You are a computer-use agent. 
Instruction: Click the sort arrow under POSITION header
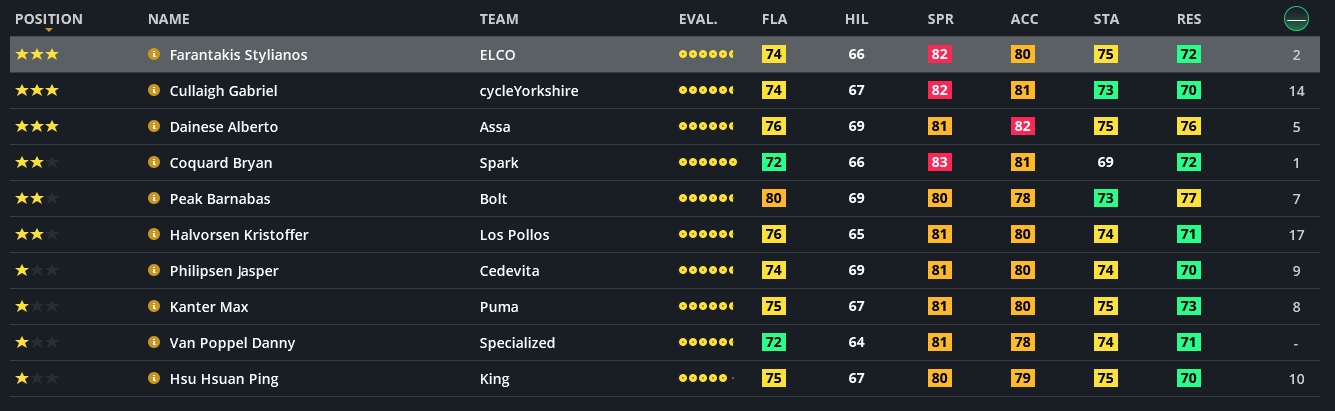tap(49, 31)
